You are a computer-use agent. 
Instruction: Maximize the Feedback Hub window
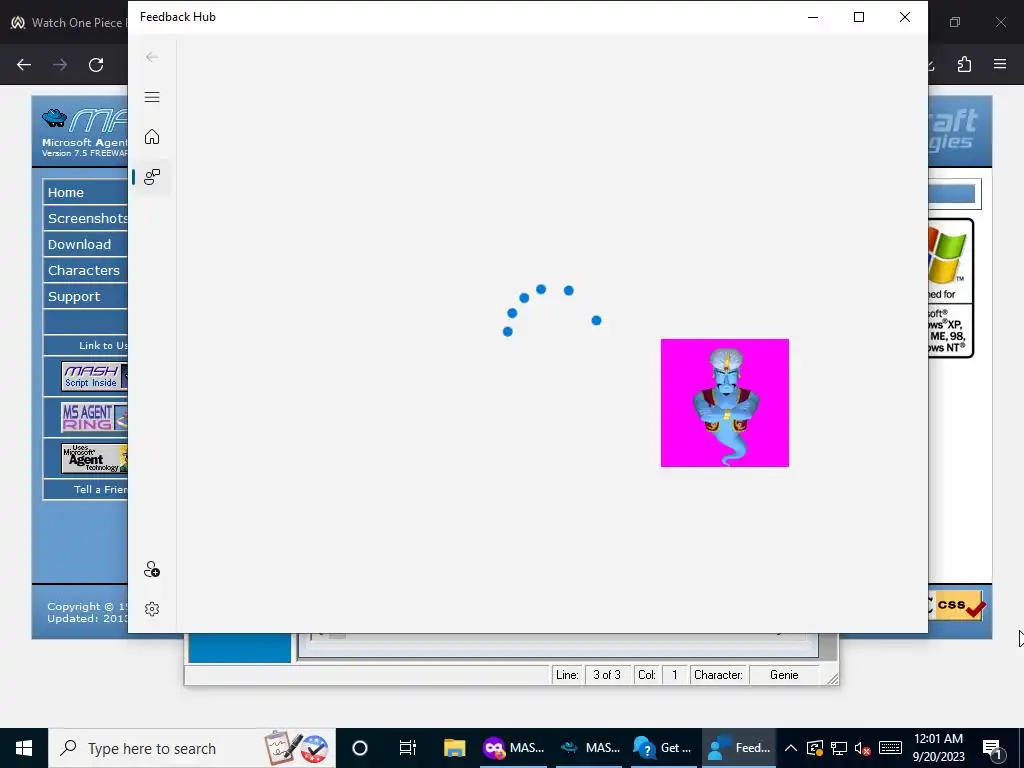point(859,17)
